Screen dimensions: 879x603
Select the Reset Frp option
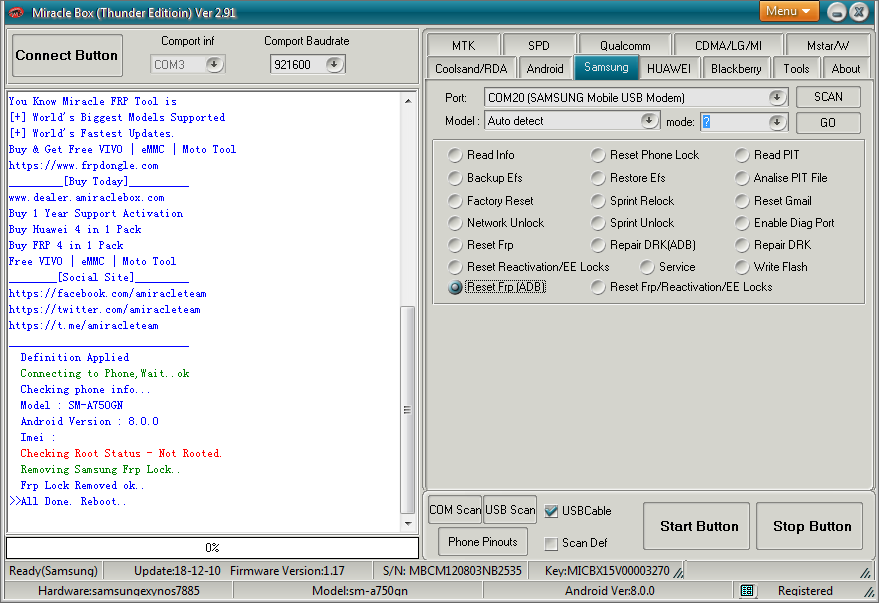pyautogui.click(x=455, y=245)
